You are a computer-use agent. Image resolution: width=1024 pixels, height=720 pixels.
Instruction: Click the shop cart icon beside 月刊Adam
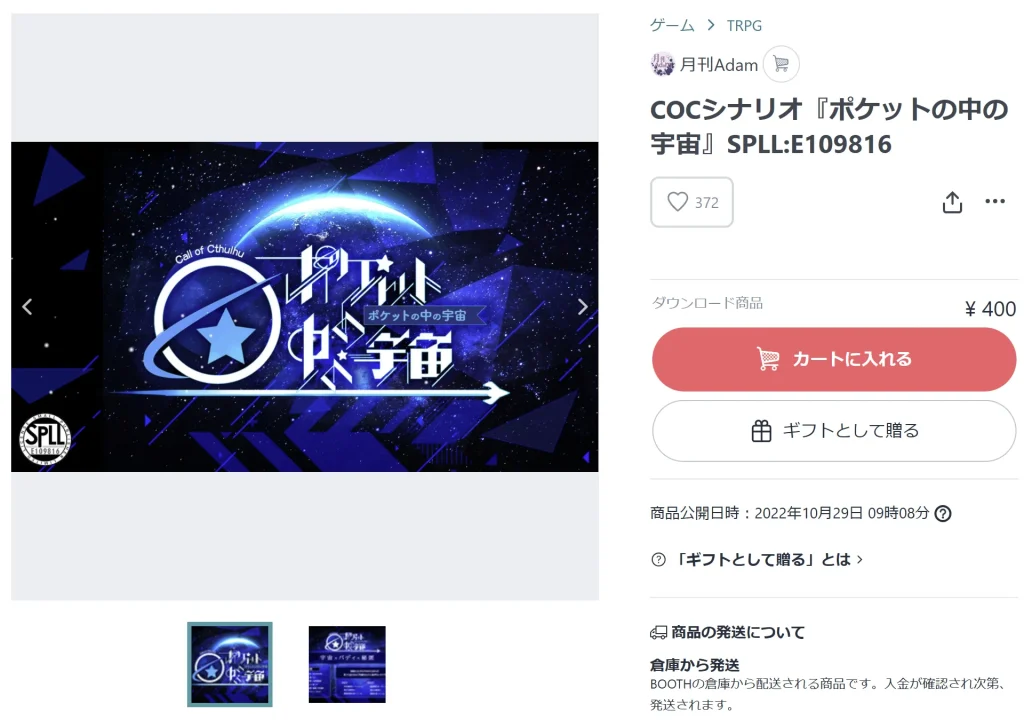pyautogui.click(x=781, y=64)
